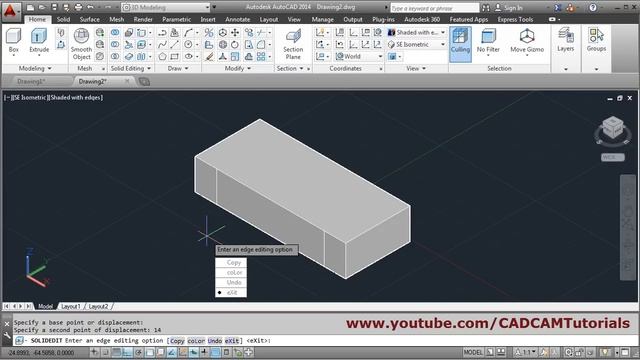Select the Rectangle tool in Draw panel

click(x=175, y=56)
